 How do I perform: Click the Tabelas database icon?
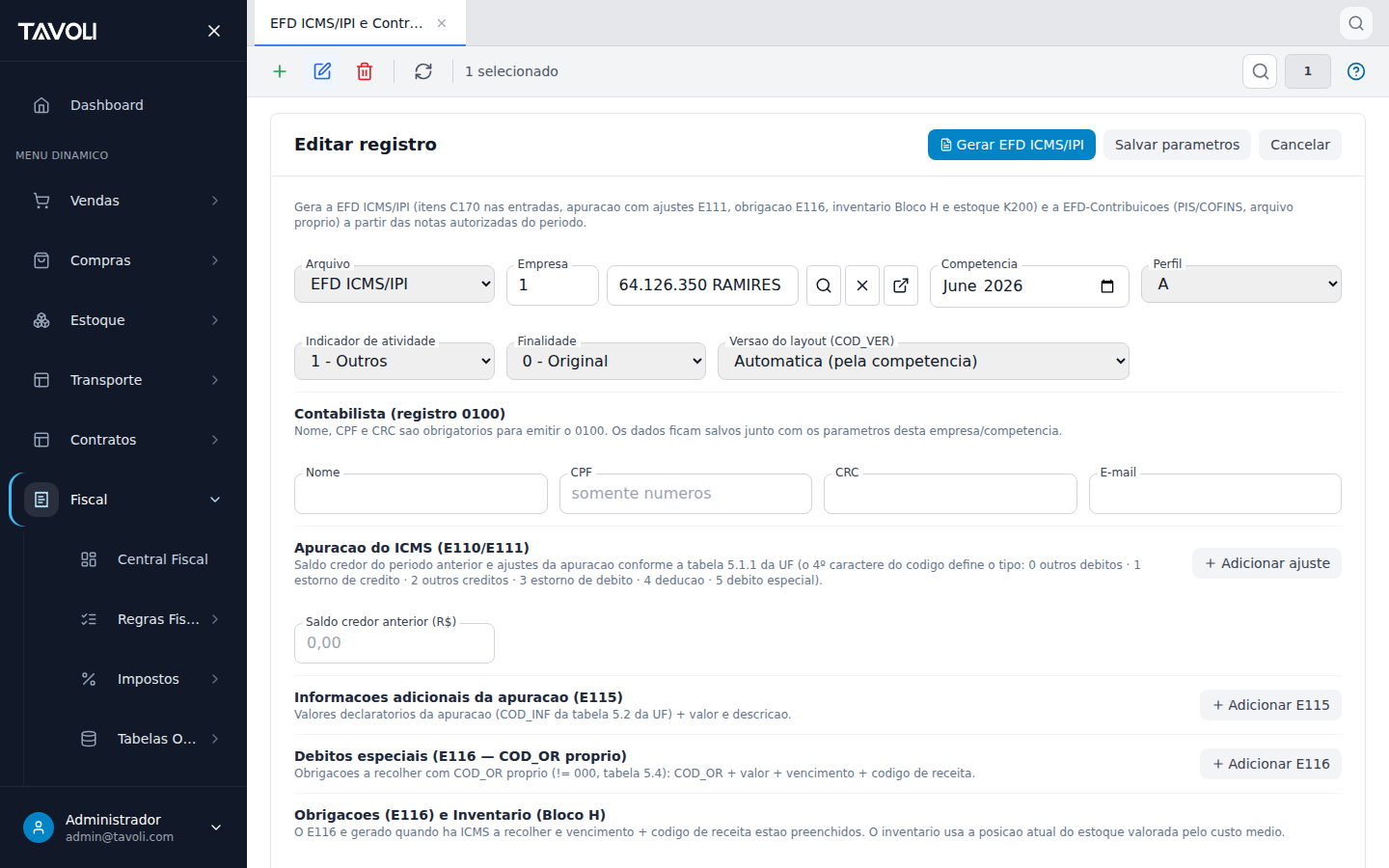tap(89, 739)
